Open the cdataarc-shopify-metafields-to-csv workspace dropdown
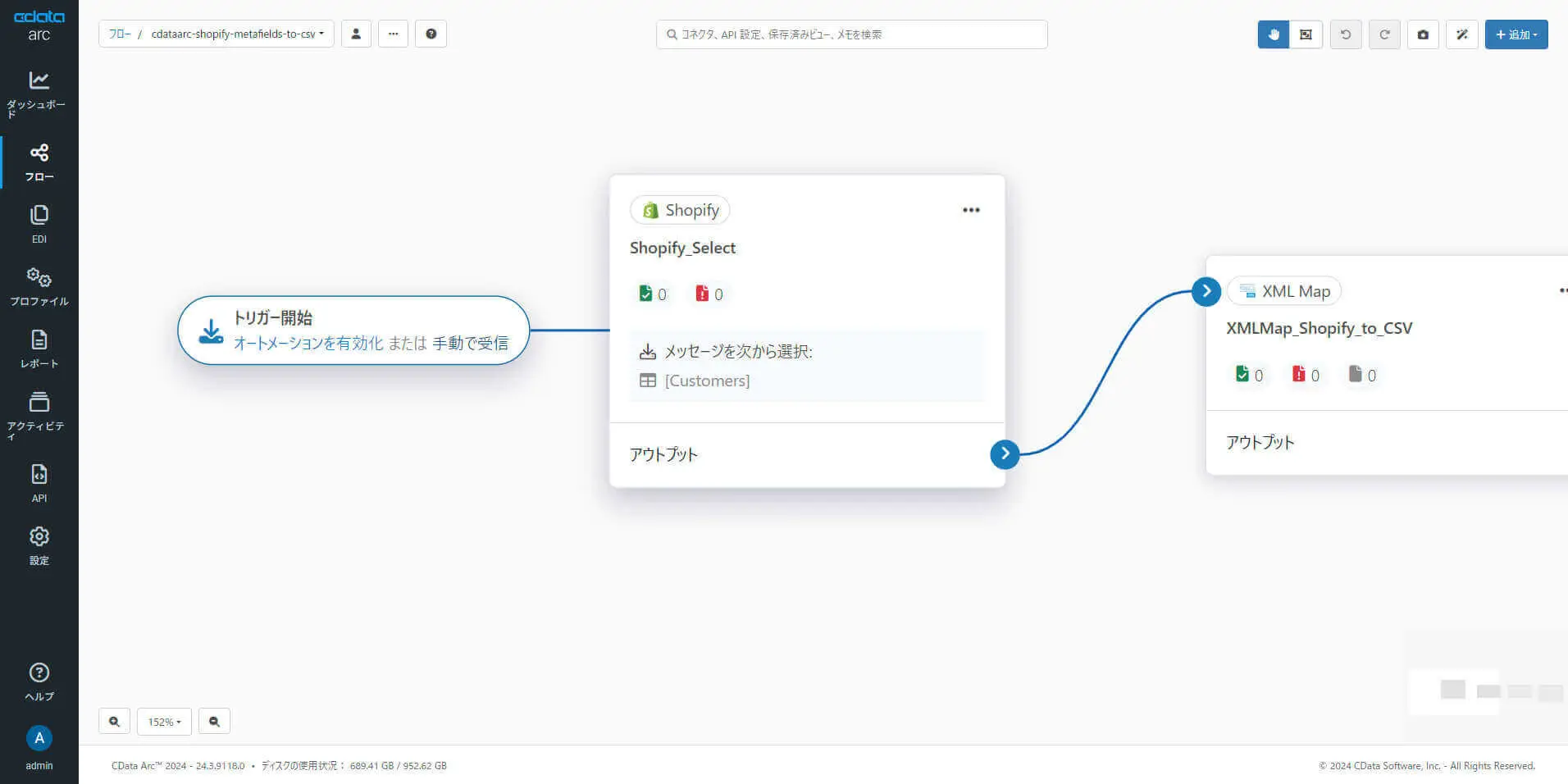Image resolution: width=1568 pixels, height=784 pixels. pos(238,34)
